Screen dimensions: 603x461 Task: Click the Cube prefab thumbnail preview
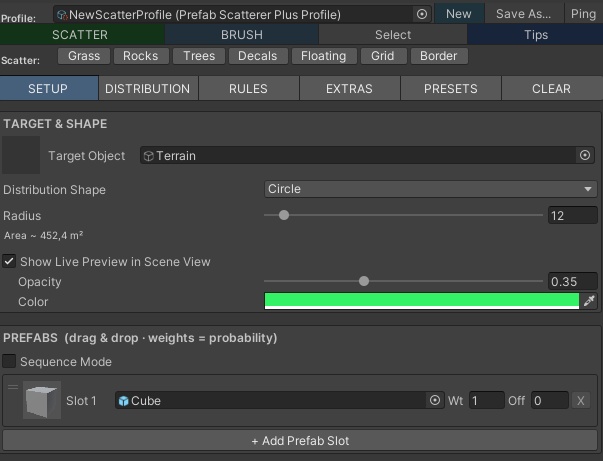tap(42, 400)
